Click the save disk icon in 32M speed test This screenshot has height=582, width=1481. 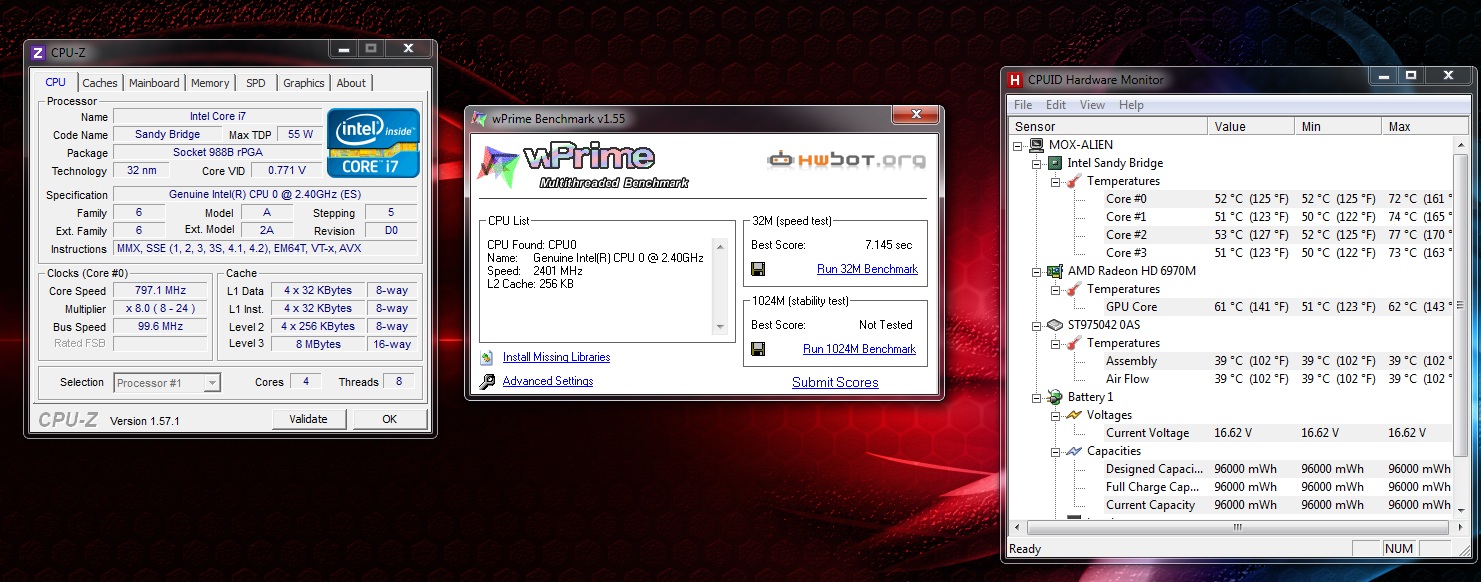(x=758, y=269)
